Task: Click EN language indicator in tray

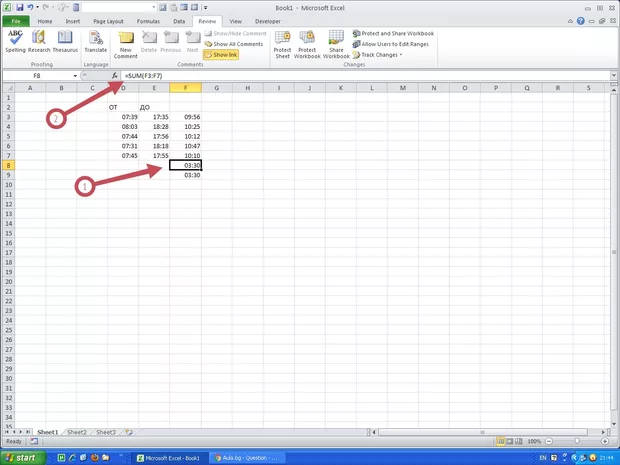Action: coord(543,458)
